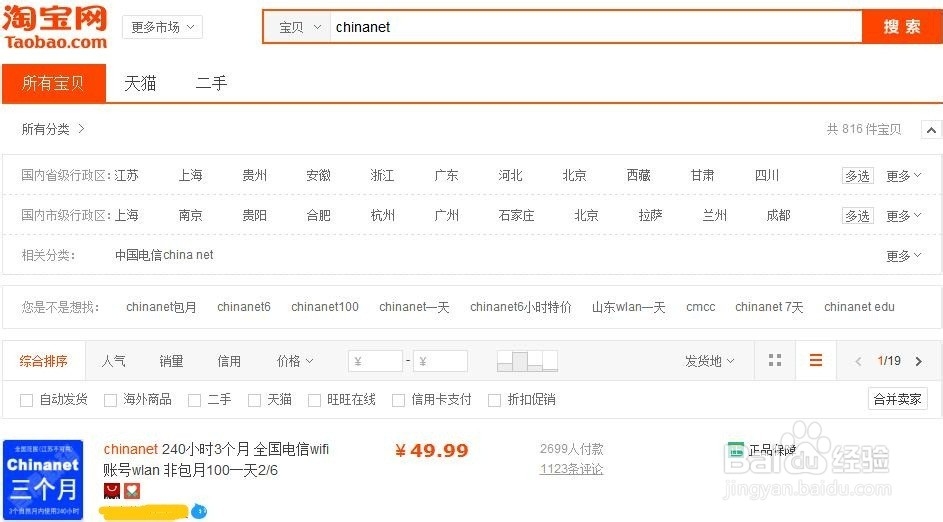Click the Taobao.com logo
The height and width of the screenshot is (522, 943).
pyautogui.click(x=55, y=27)
